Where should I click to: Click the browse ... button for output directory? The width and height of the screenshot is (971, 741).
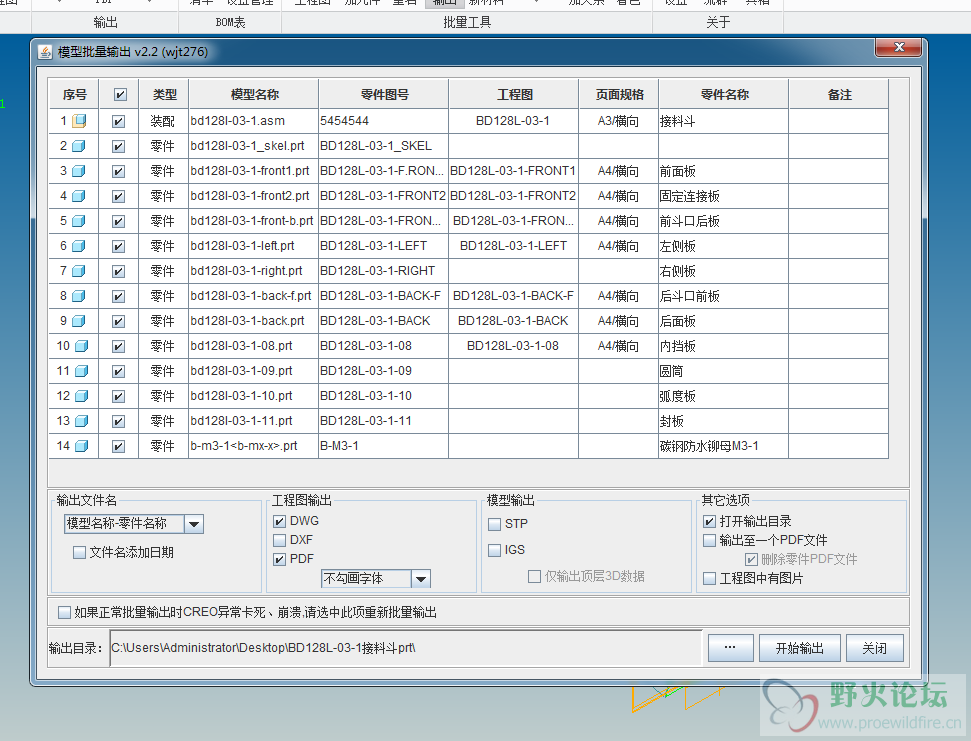tap(730, 648)
